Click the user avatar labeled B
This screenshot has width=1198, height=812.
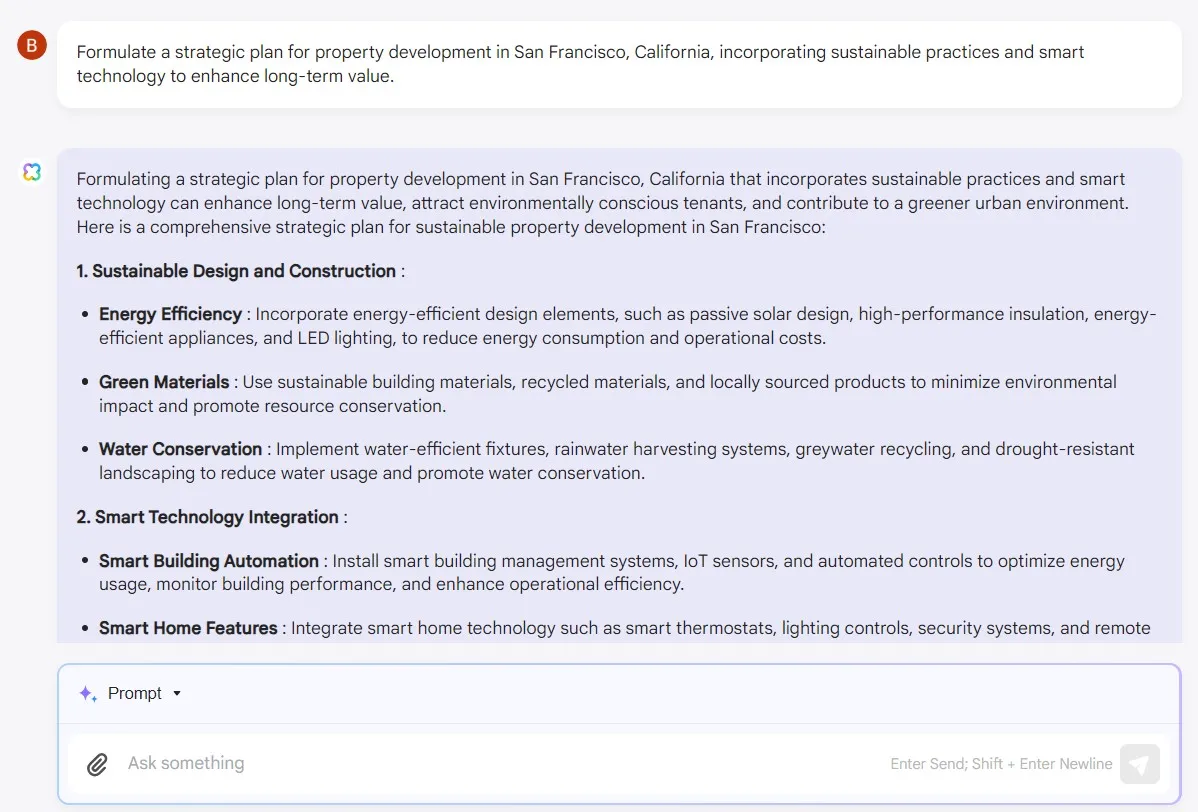(x=32, y=45)
